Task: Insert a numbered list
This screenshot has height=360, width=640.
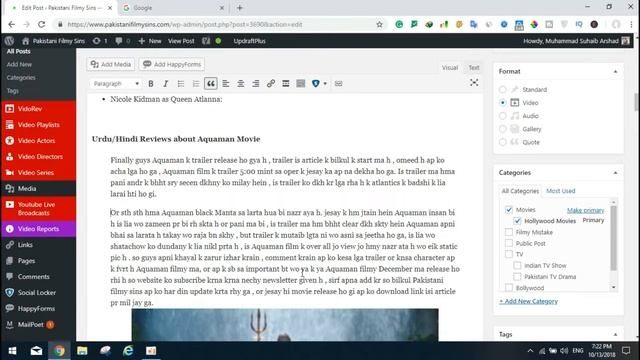Action: (x=196, y=84)
